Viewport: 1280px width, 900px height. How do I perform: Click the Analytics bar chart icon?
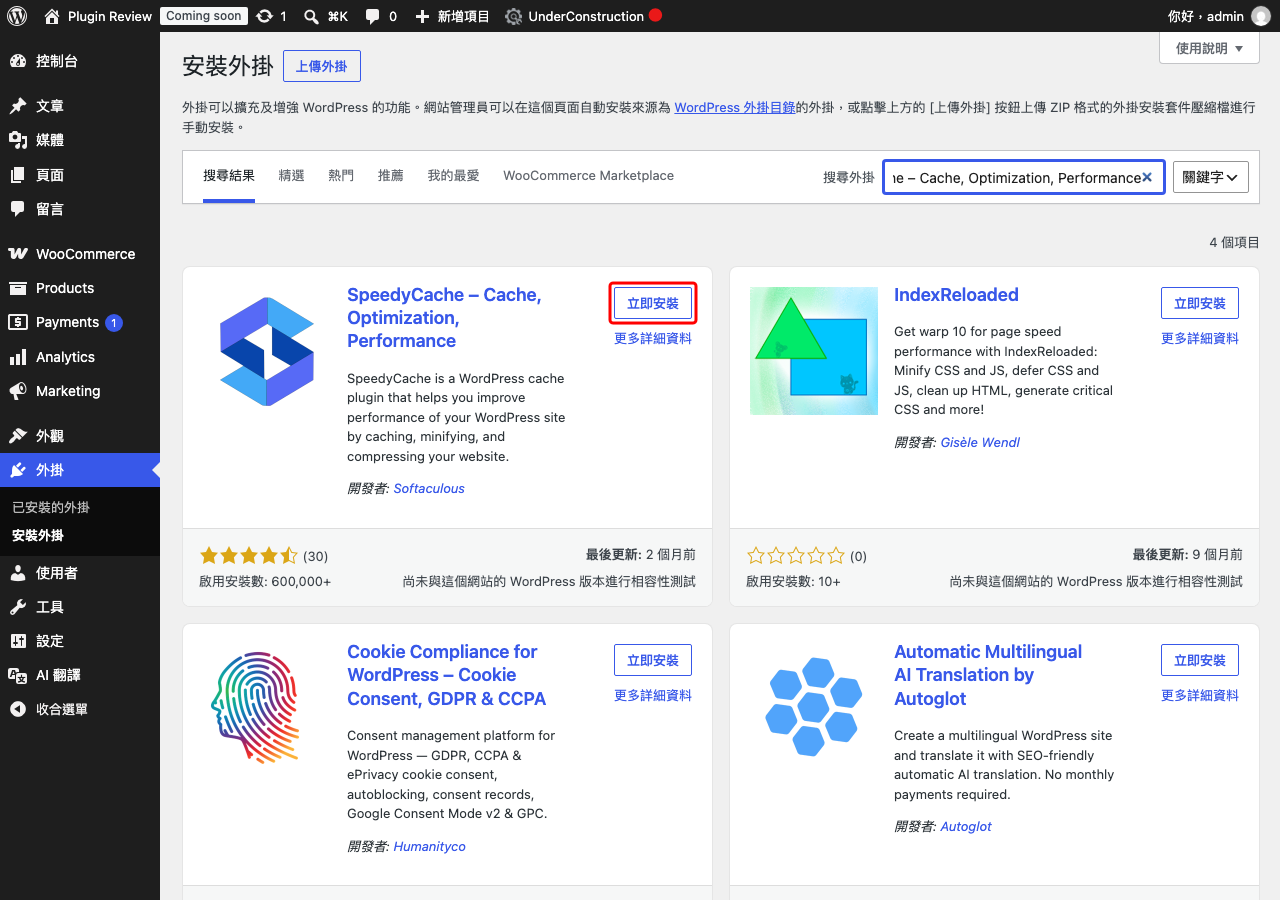18,357
